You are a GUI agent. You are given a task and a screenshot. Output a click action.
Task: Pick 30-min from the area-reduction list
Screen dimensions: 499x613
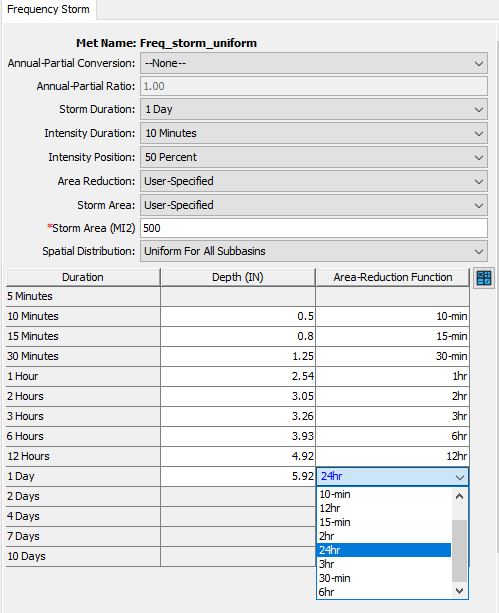(384, 578)
